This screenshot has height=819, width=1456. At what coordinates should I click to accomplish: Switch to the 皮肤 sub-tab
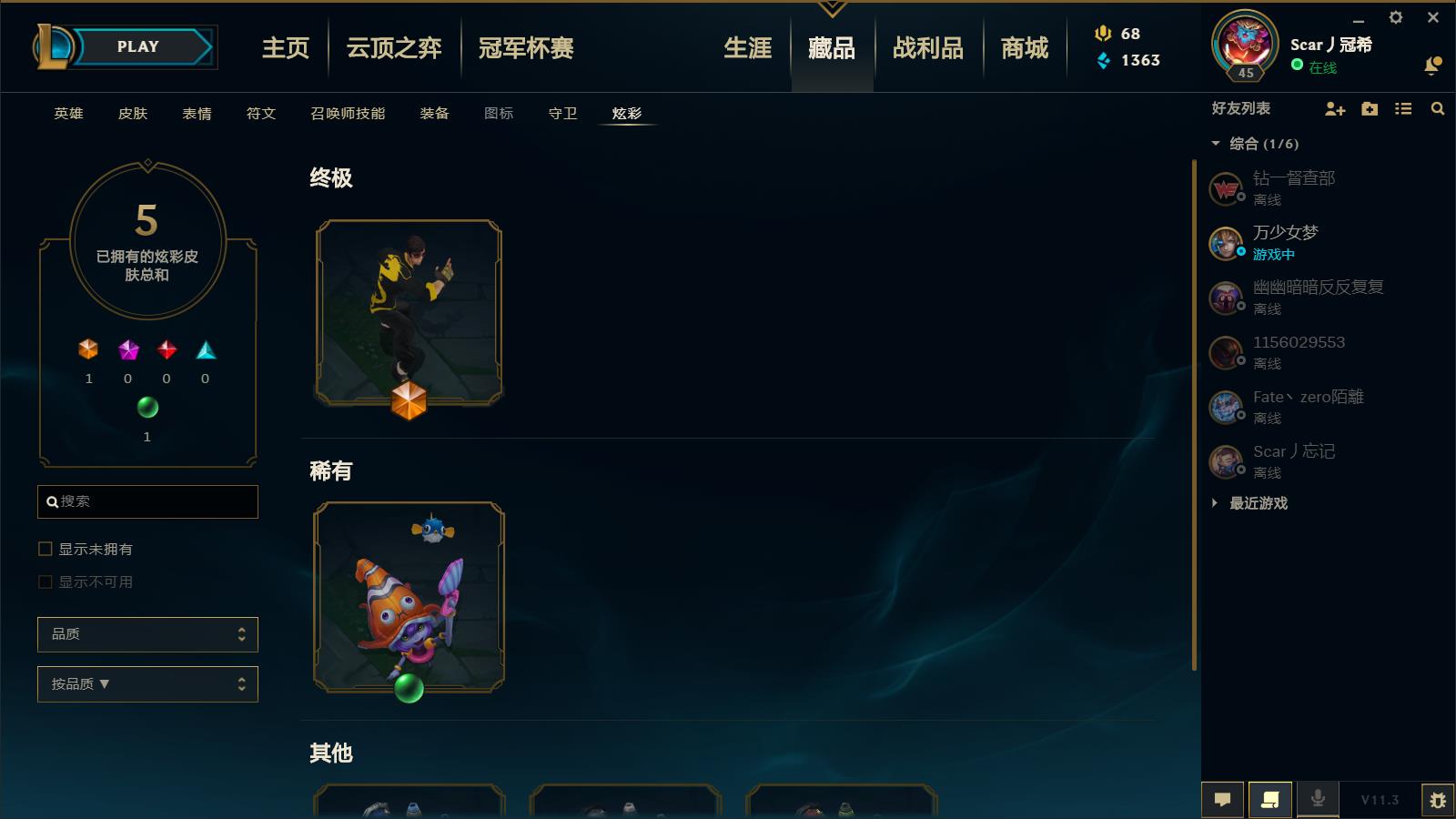pyautogui.click(x=133, y=114)
